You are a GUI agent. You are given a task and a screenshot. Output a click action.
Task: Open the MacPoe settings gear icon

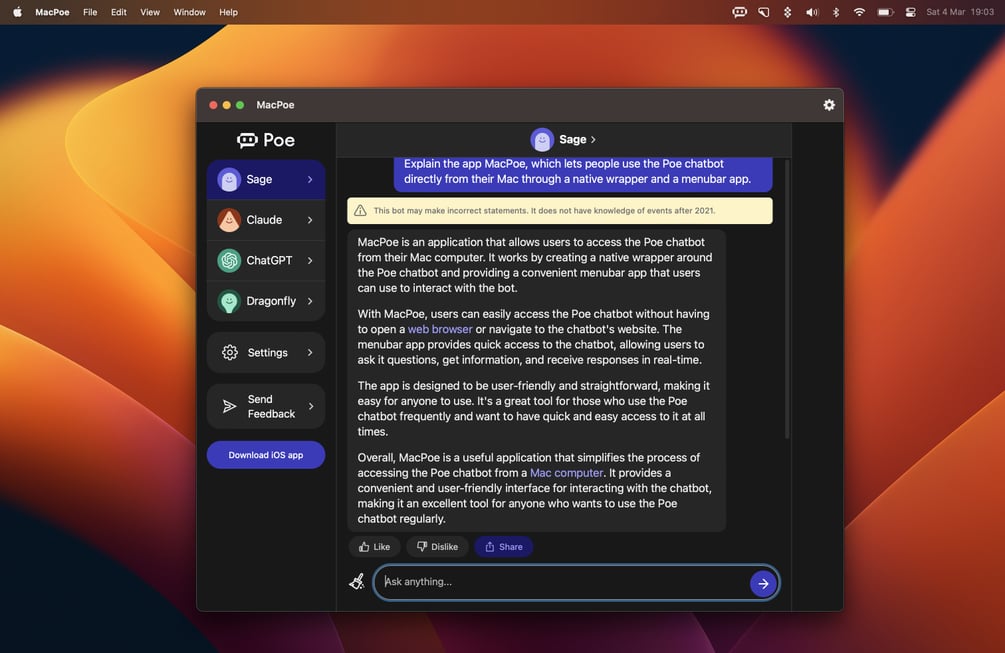(x=829, y=105)
